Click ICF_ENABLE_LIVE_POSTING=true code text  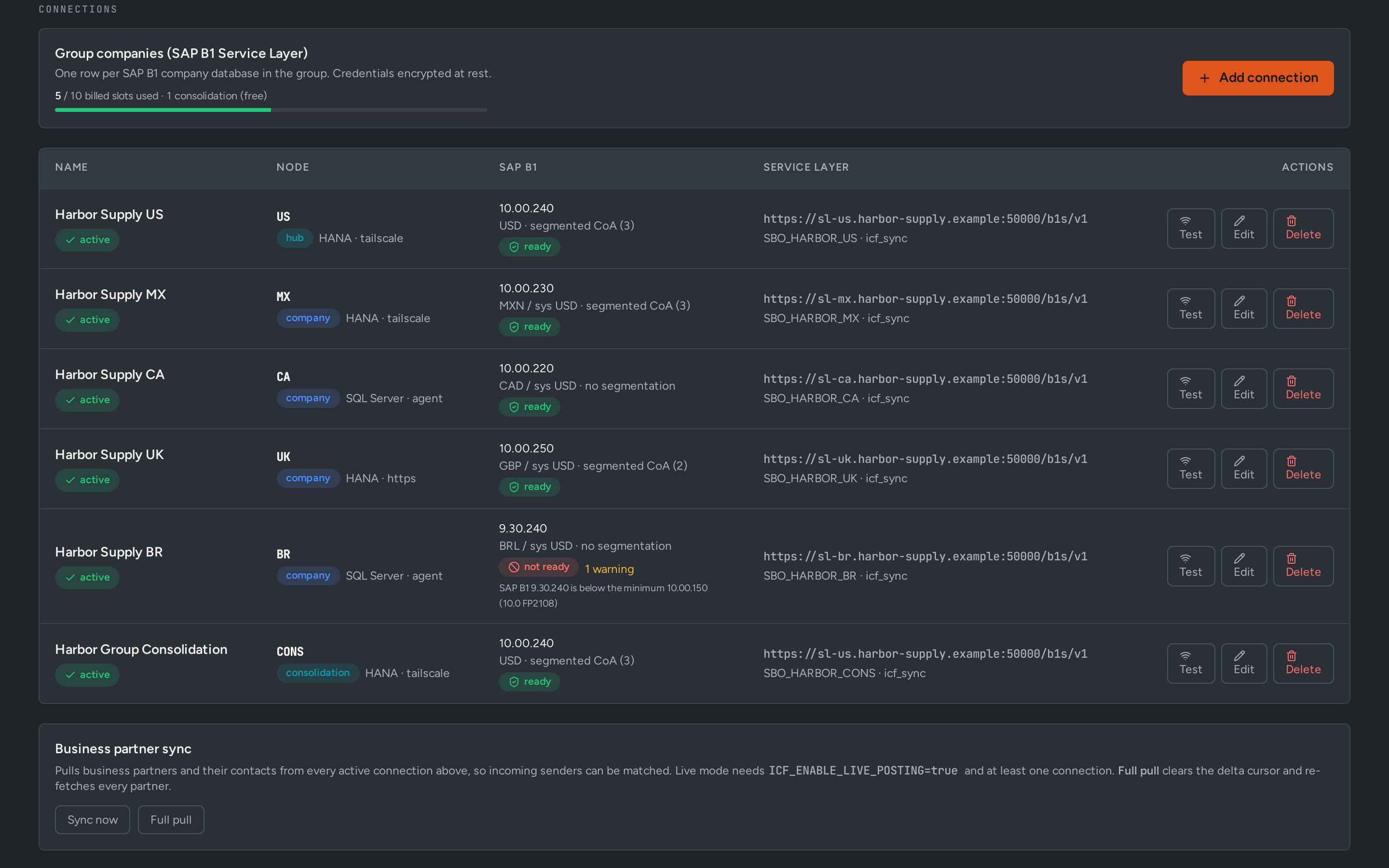(x=863, y=771)
